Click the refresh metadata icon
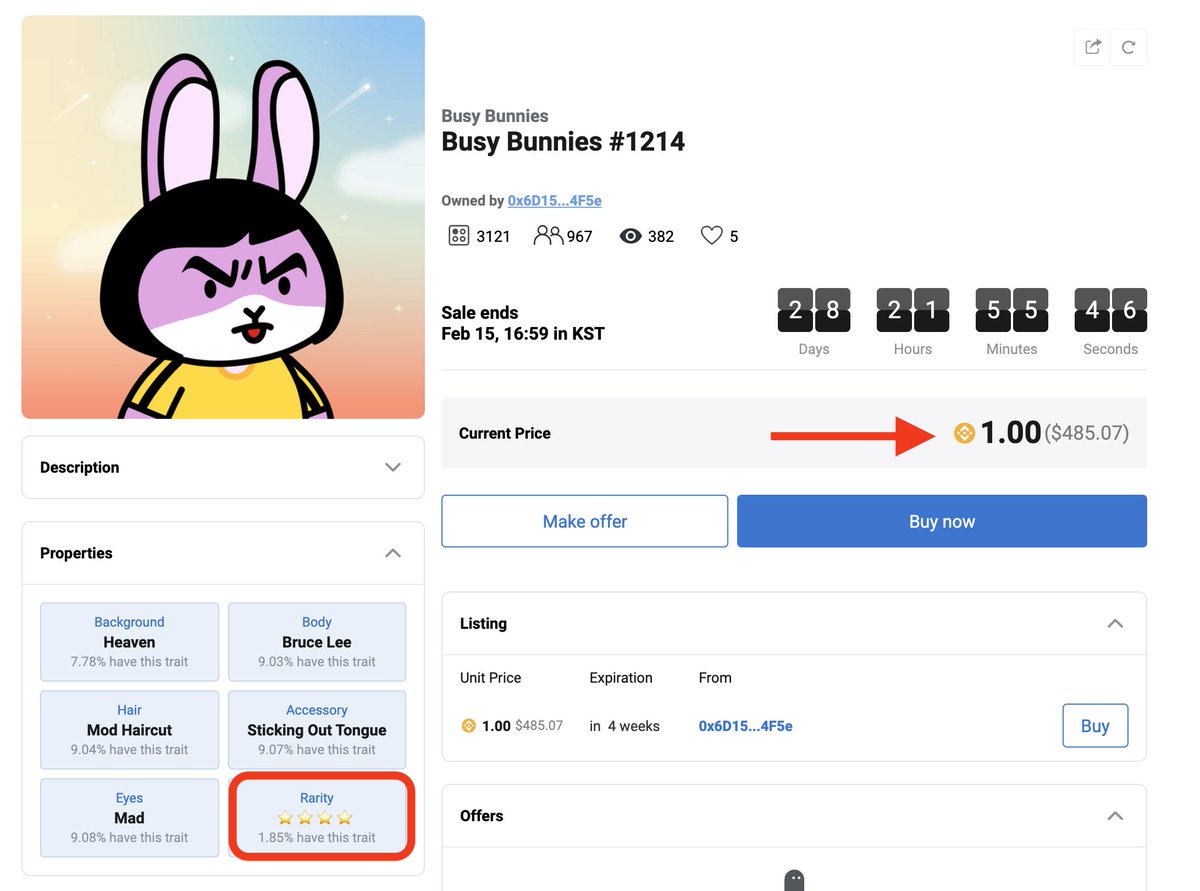The image size is (1200, 891). pyautogui.click(x=1129, y=47)
